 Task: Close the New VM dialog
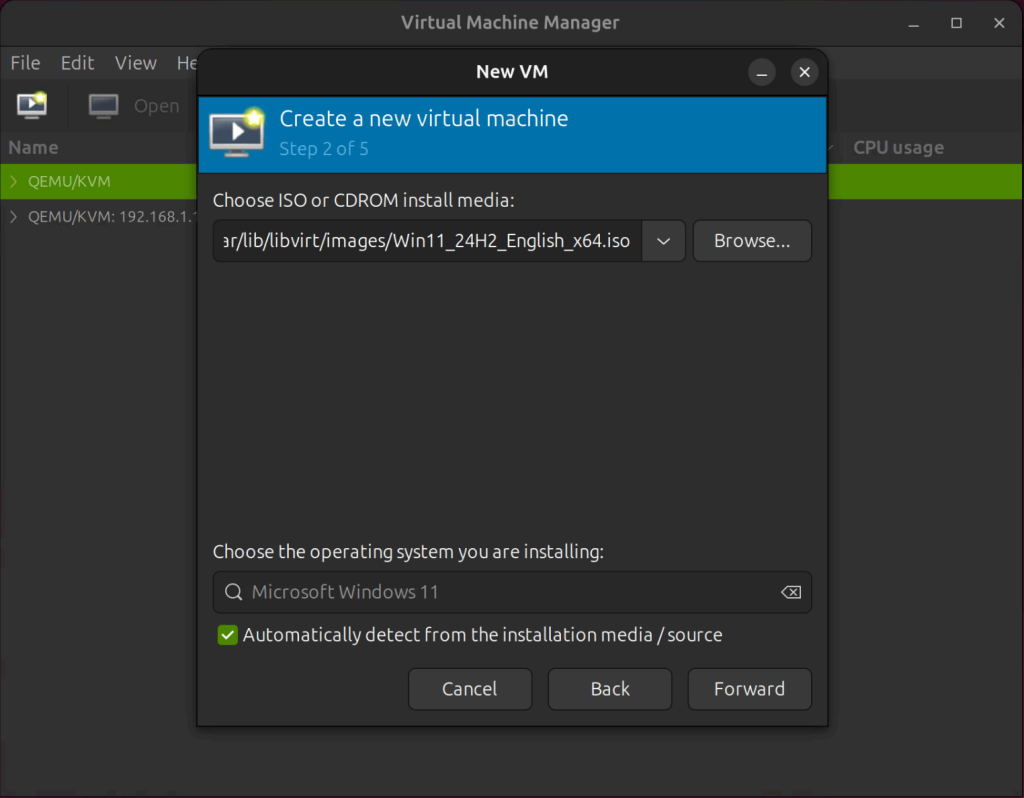tap(805, 72)
